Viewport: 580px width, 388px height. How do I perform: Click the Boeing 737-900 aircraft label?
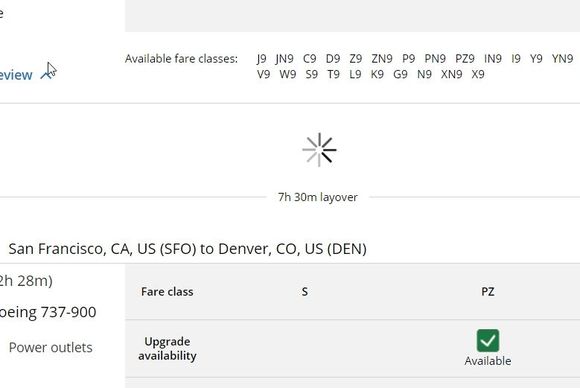pos(48,312)
